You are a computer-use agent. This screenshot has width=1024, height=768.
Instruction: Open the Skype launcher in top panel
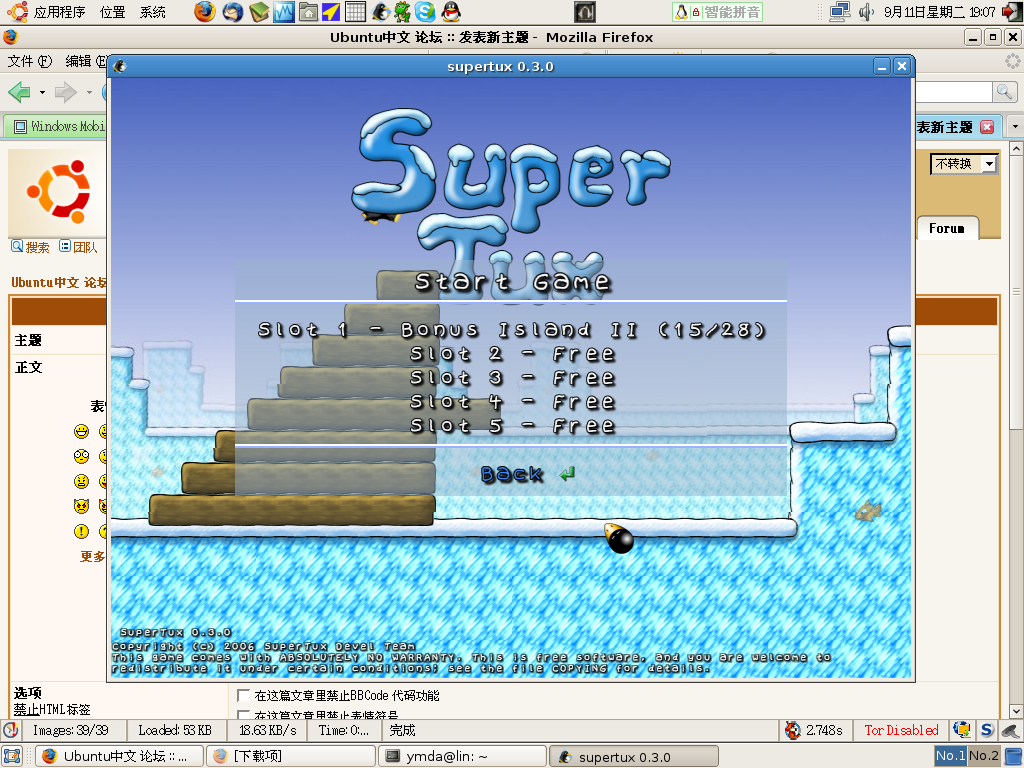(x=425, y=12)
